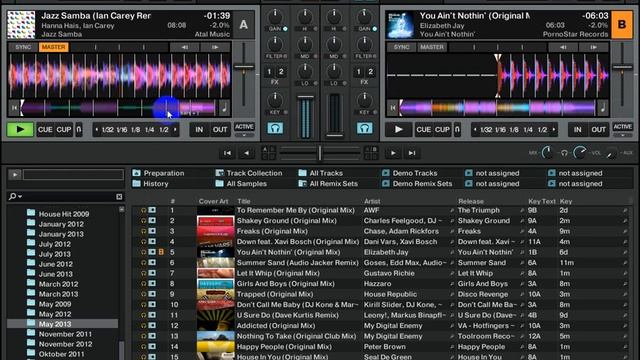Viewport: 640px width, 360px height.
Task: Skip crossfader fully left
Action: click(x=227, y=153)
